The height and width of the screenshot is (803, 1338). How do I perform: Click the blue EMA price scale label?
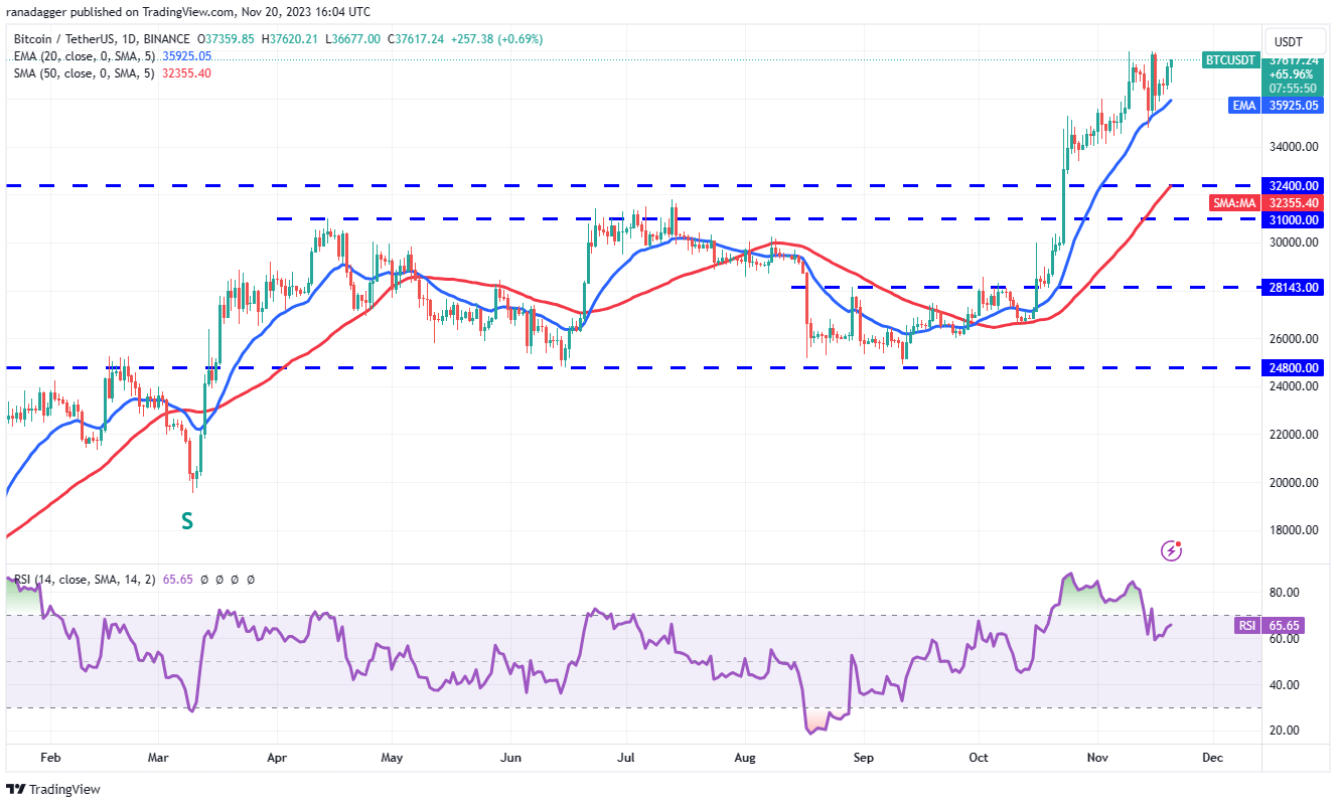[1243, 103]
